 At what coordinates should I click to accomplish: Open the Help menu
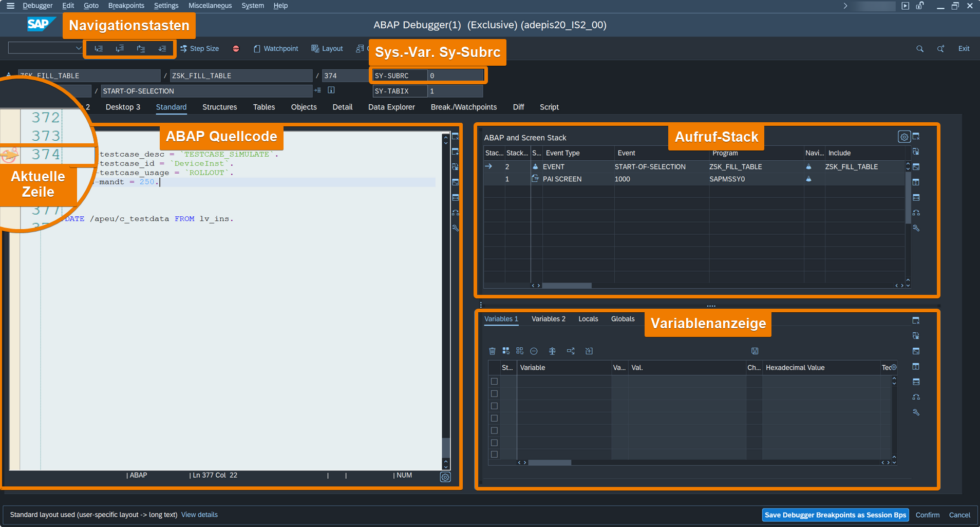click(x=281, y=6)
